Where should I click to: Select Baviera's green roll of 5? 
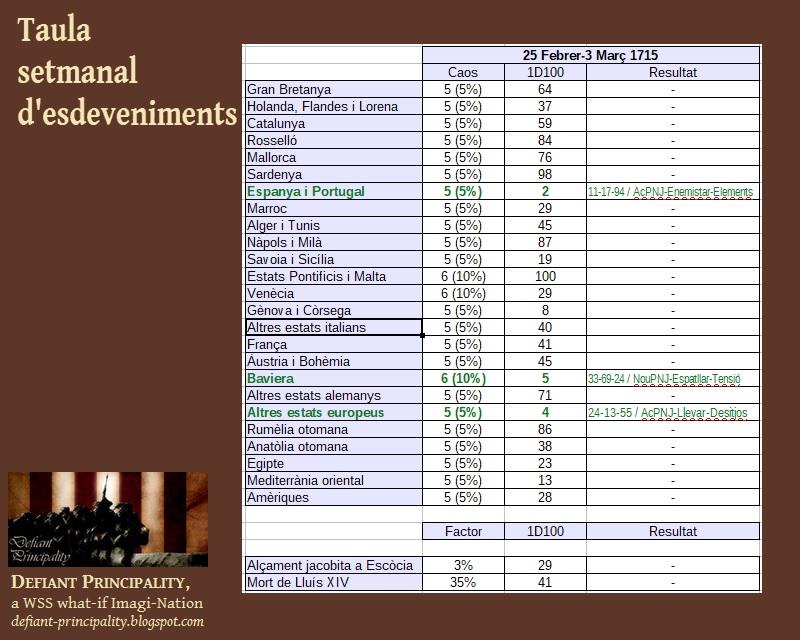tap(545, 378)
